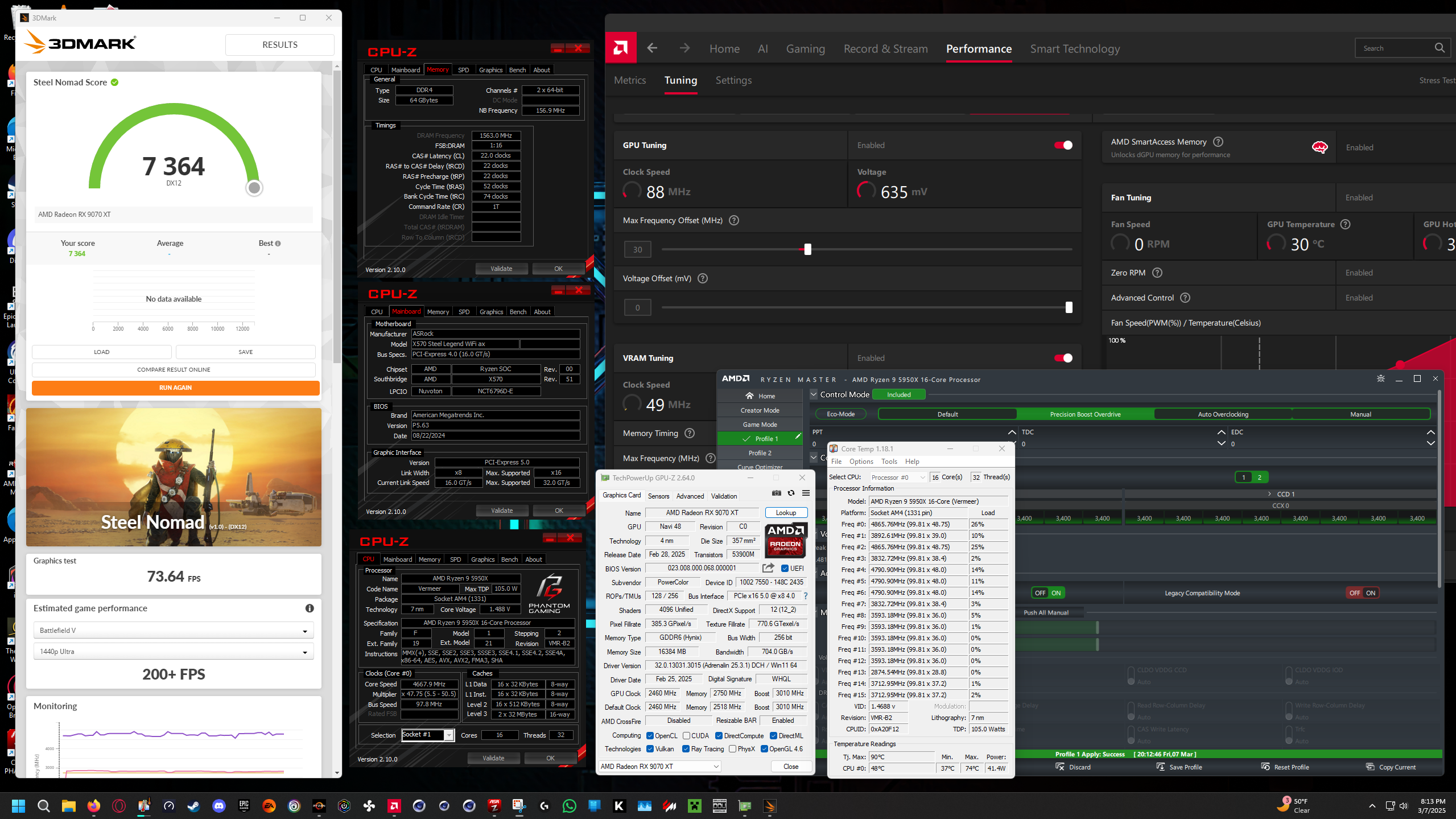Click the Lookup button in GPU-Z
1456x819 pixels.
pos(786,512)
